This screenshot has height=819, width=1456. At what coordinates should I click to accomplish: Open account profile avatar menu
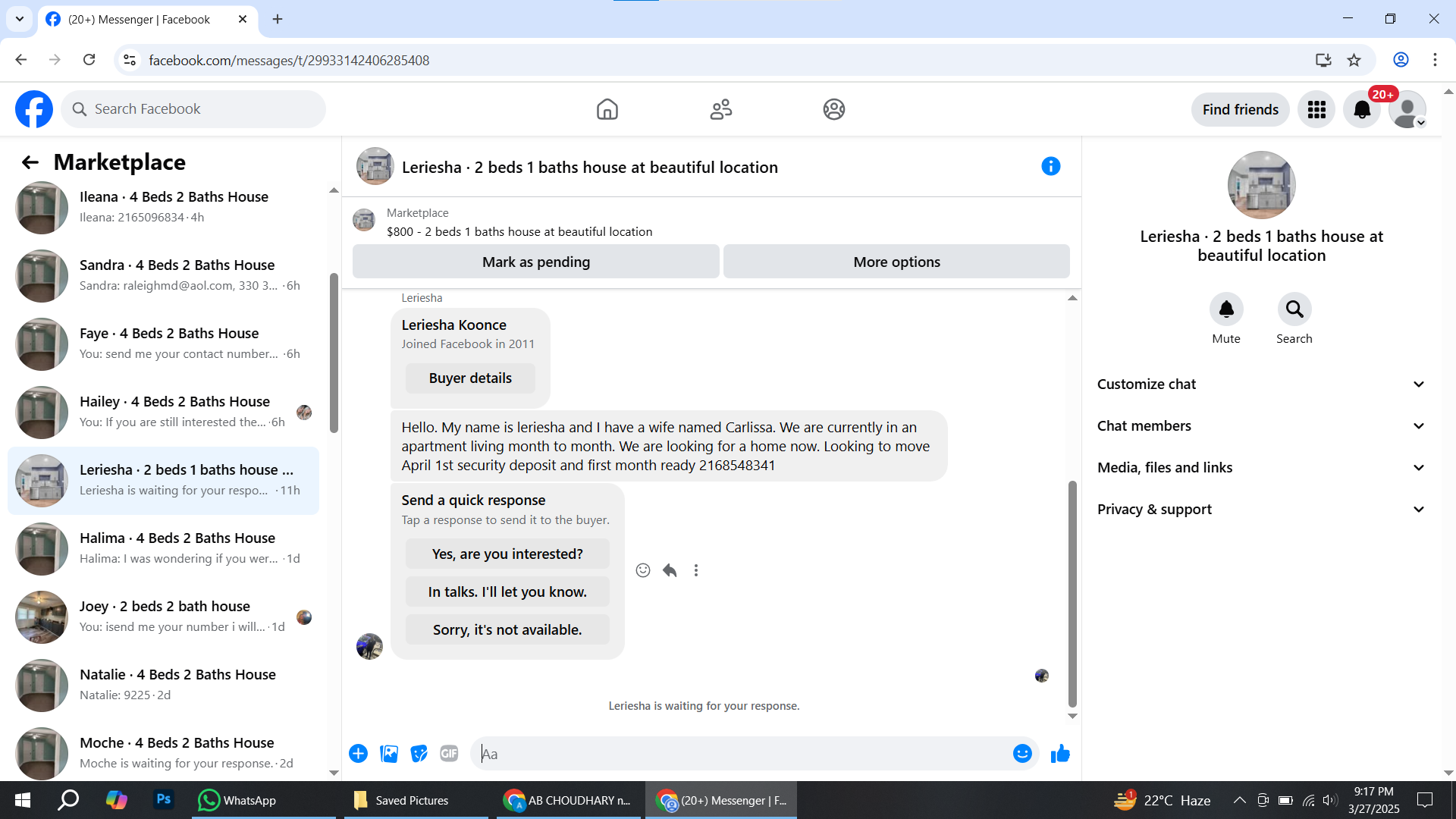pyautogui.click(x=1407, y=110)
